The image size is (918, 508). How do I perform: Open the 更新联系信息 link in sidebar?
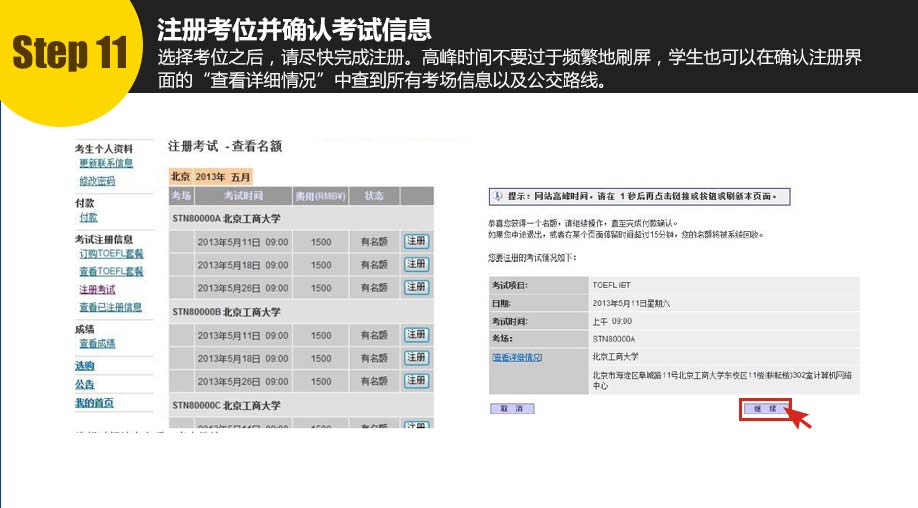[106, 163]
